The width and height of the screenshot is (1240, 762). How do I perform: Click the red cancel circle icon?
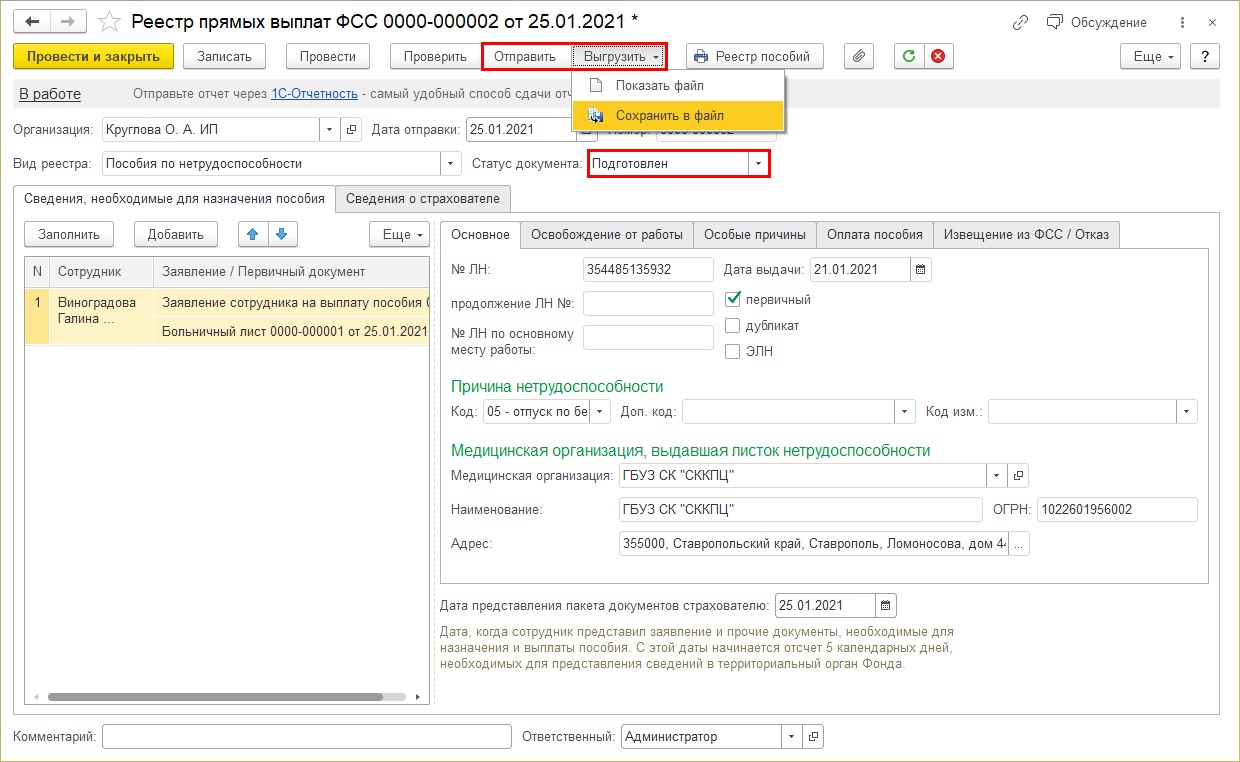937,57
